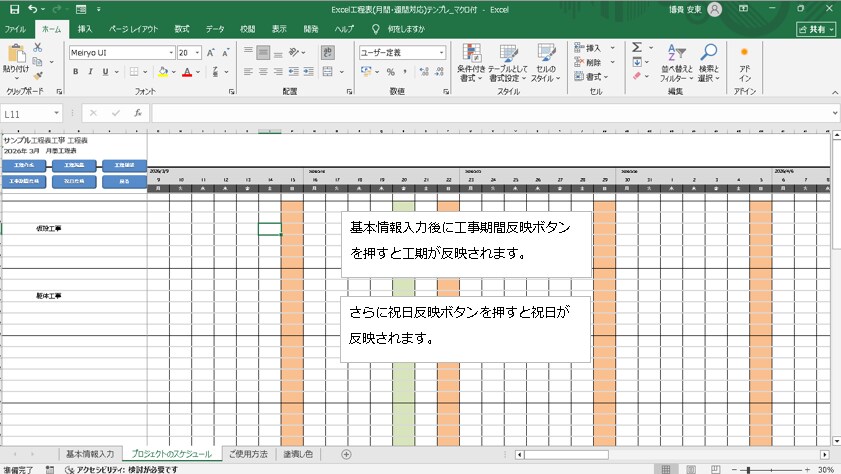
Task: Toggle Wrap Text button
Action: (x=328, y=52)
